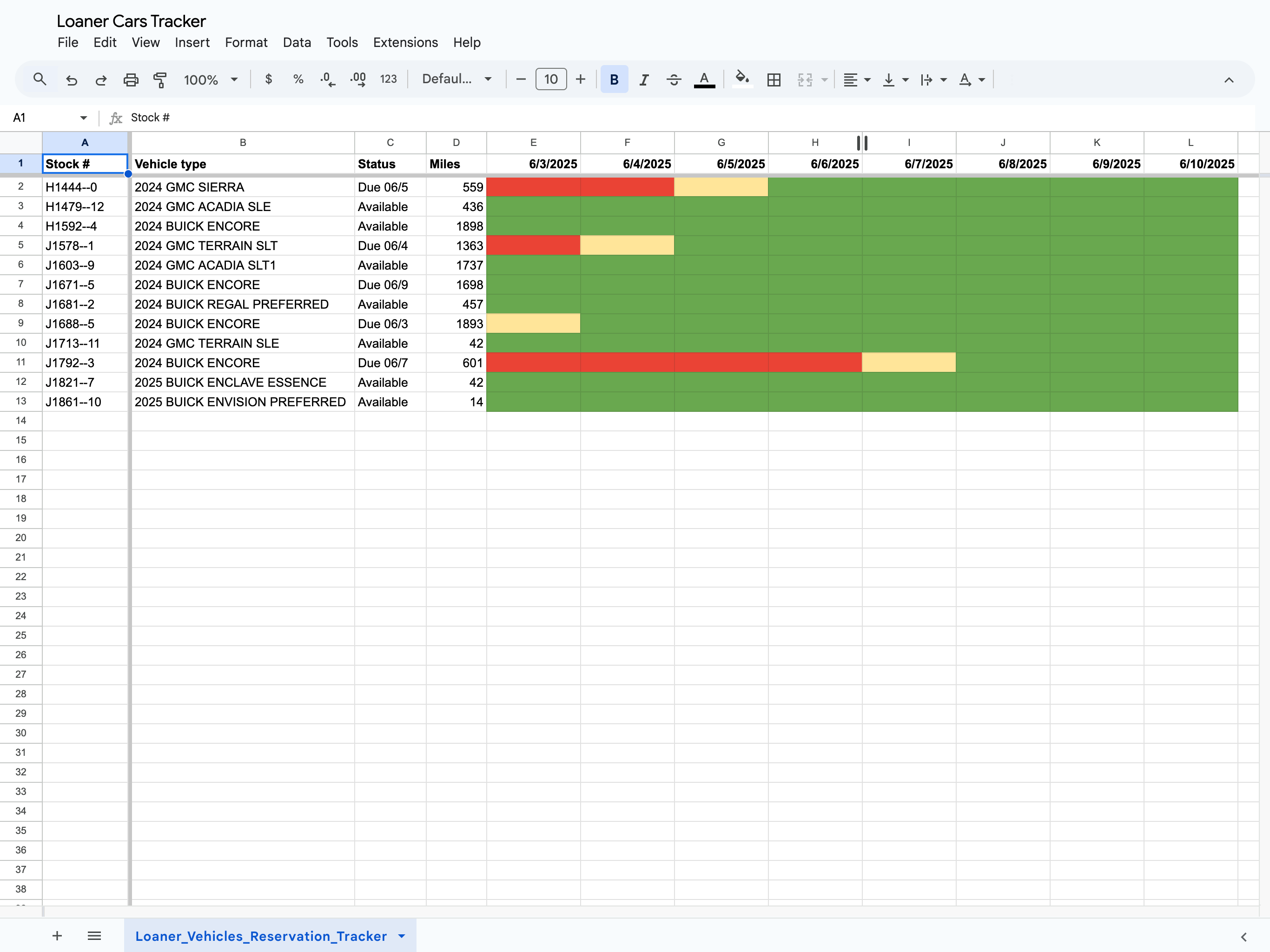This screenshot has height=952, width=1270.
Task: Toggle bold formatting button
Action: click(614, 79)
